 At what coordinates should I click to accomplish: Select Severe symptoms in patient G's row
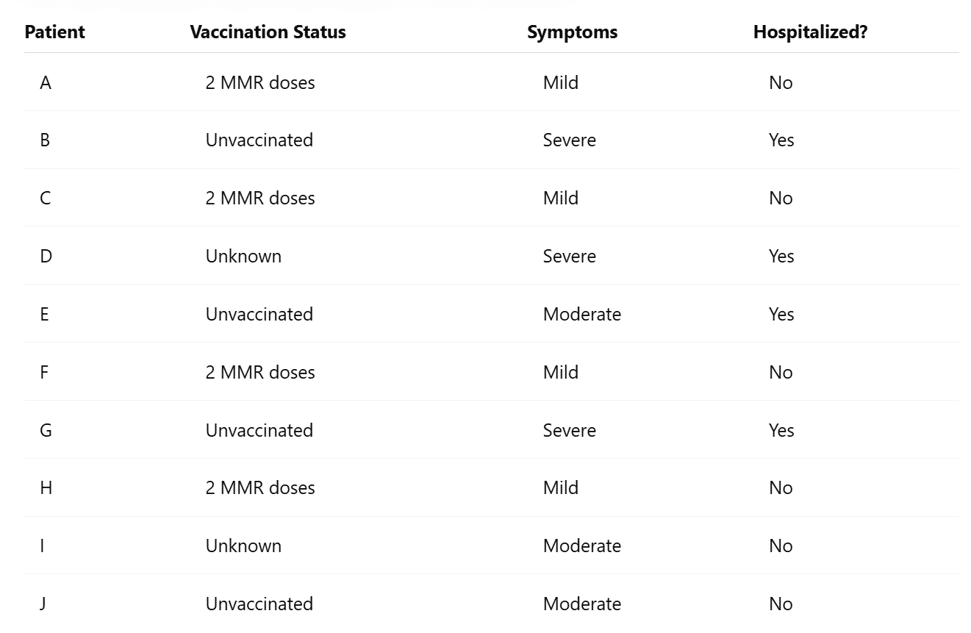pos(569,430)
